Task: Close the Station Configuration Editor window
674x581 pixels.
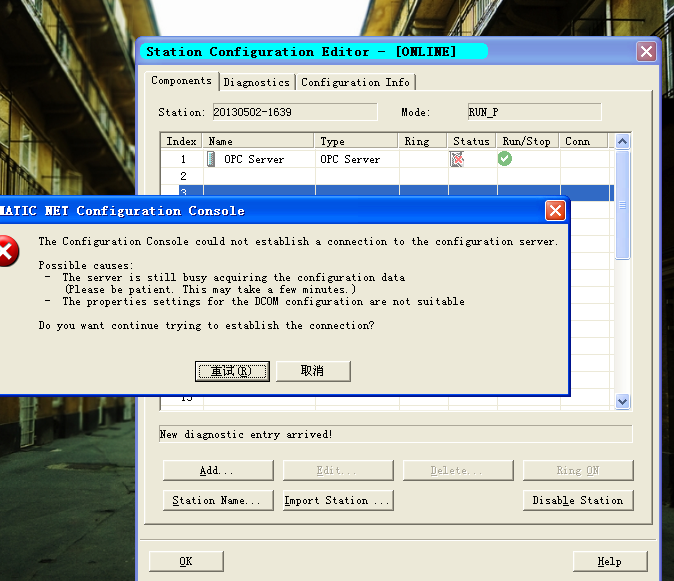Action: click(646, 52)
